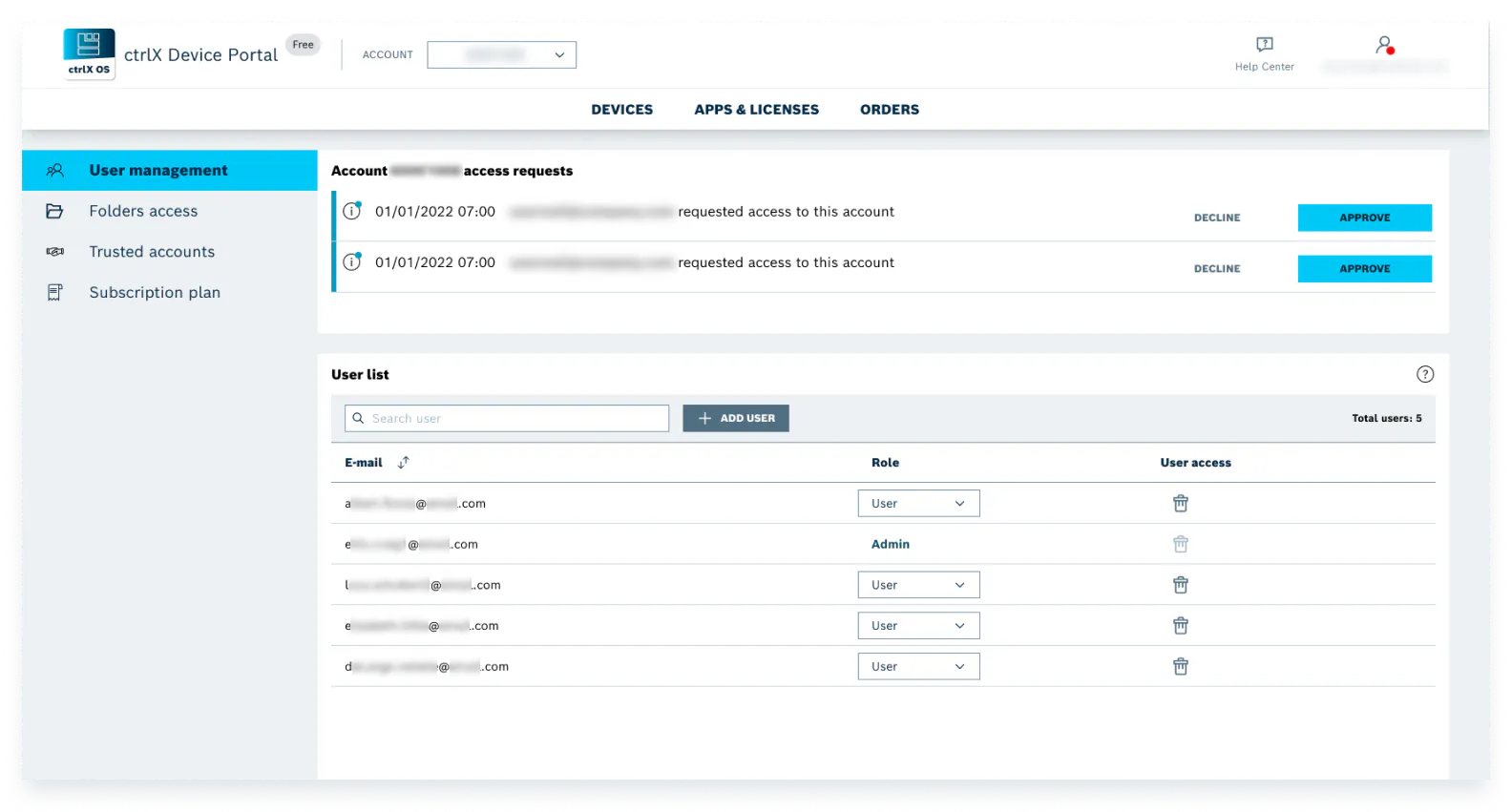Click the Help Center label
Image resolution: width=1512 pixels, height=812 pixels.
pos(1265,67)
